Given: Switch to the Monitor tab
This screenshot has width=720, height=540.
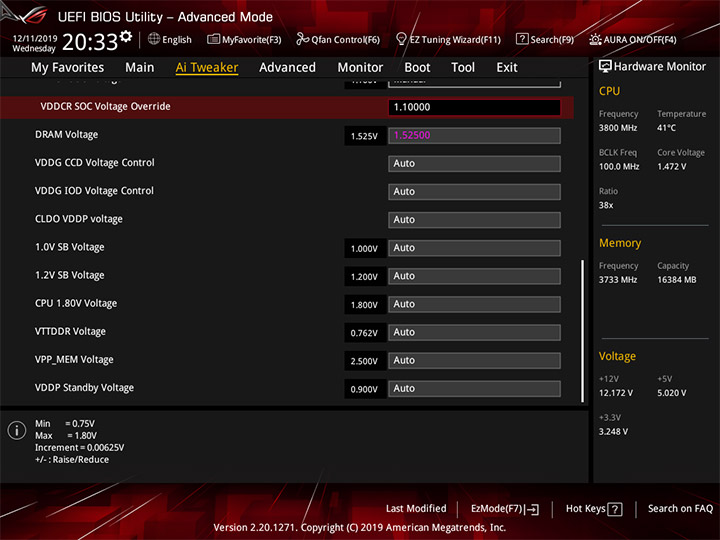Looking at the screenshot, I should point(360,68).
